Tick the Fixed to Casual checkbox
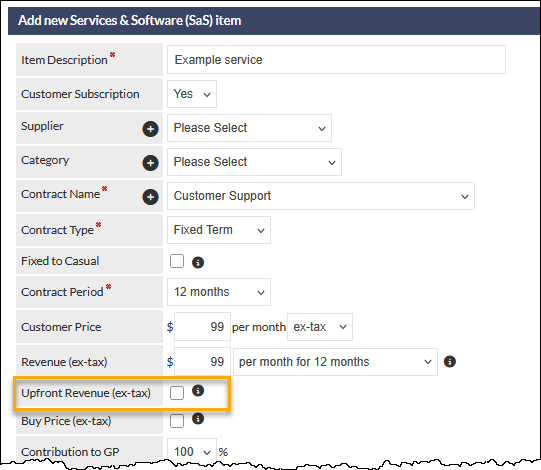 pyautogui.click(x=177, y=261)
